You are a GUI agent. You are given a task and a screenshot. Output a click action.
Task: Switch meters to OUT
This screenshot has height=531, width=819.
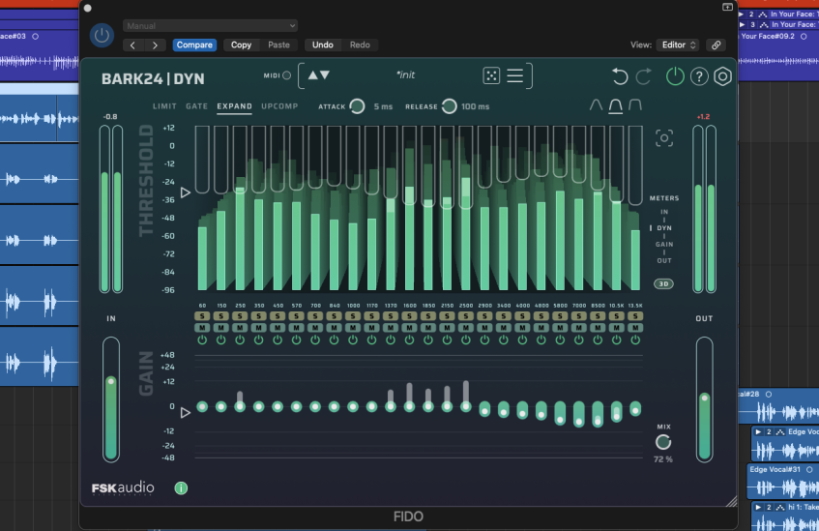coord(664,261)
